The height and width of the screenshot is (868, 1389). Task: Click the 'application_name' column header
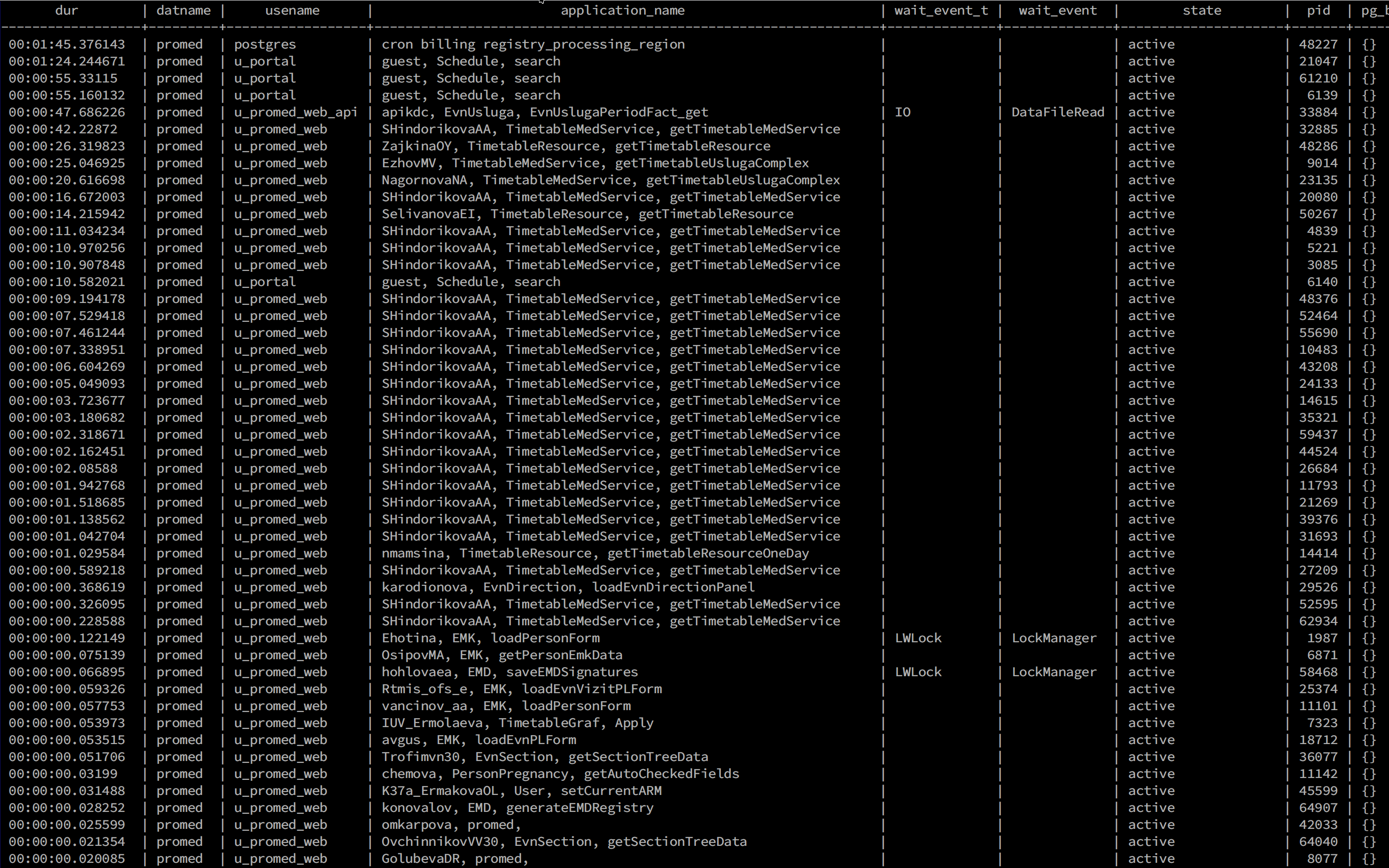tap(623, 10)
